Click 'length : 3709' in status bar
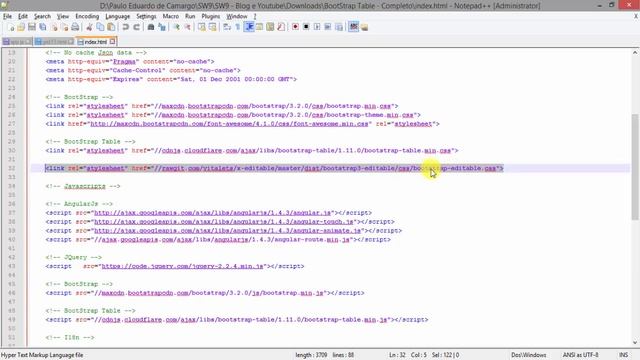The image size is (640, 360). coord(311,355)
